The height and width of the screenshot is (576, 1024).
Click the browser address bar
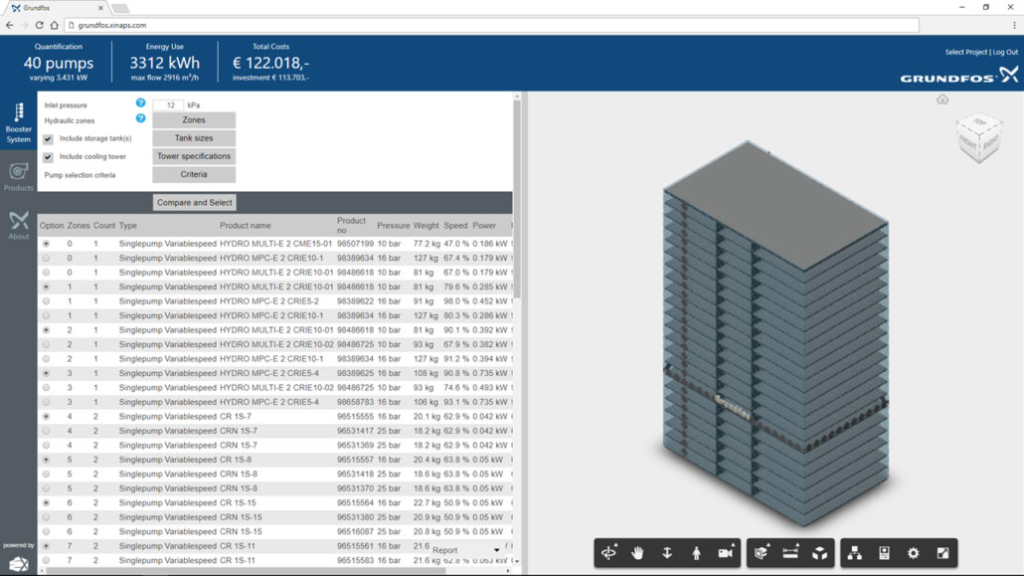coord(491,25)
